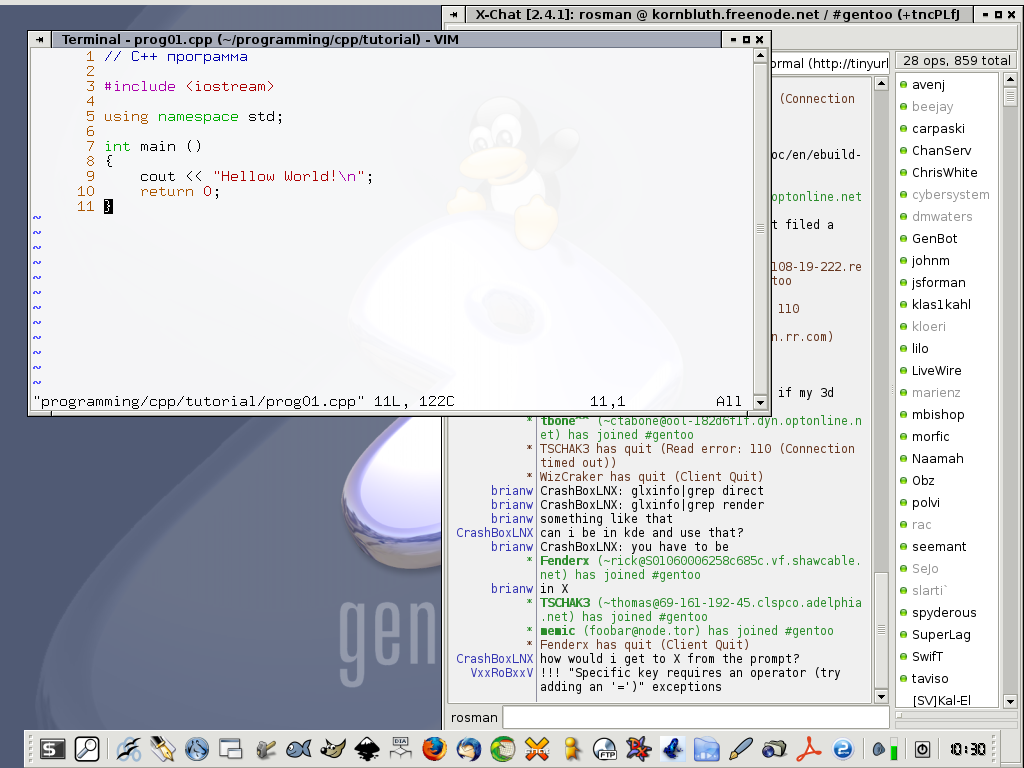Open Thunderbird mail client
This screenshot has height=768, width=1024.
[469, 749]
